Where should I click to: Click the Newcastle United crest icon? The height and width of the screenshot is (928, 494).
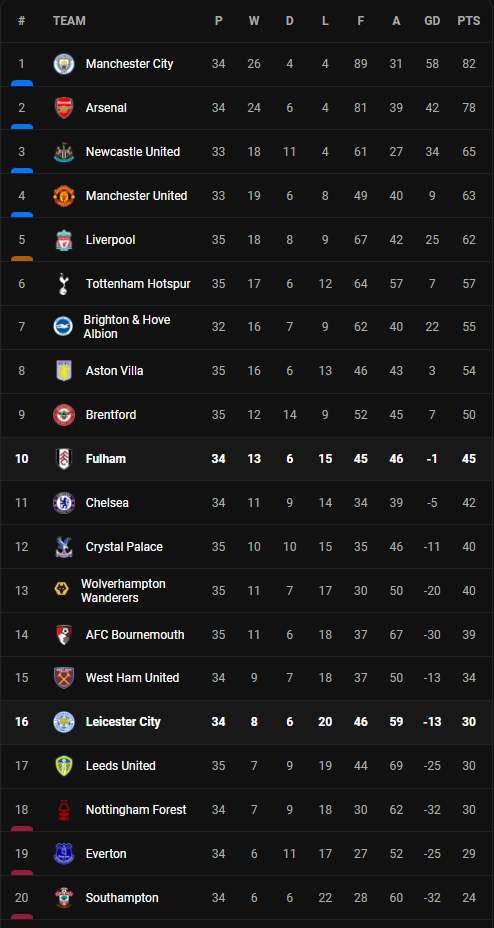click(x=63, y=152)
